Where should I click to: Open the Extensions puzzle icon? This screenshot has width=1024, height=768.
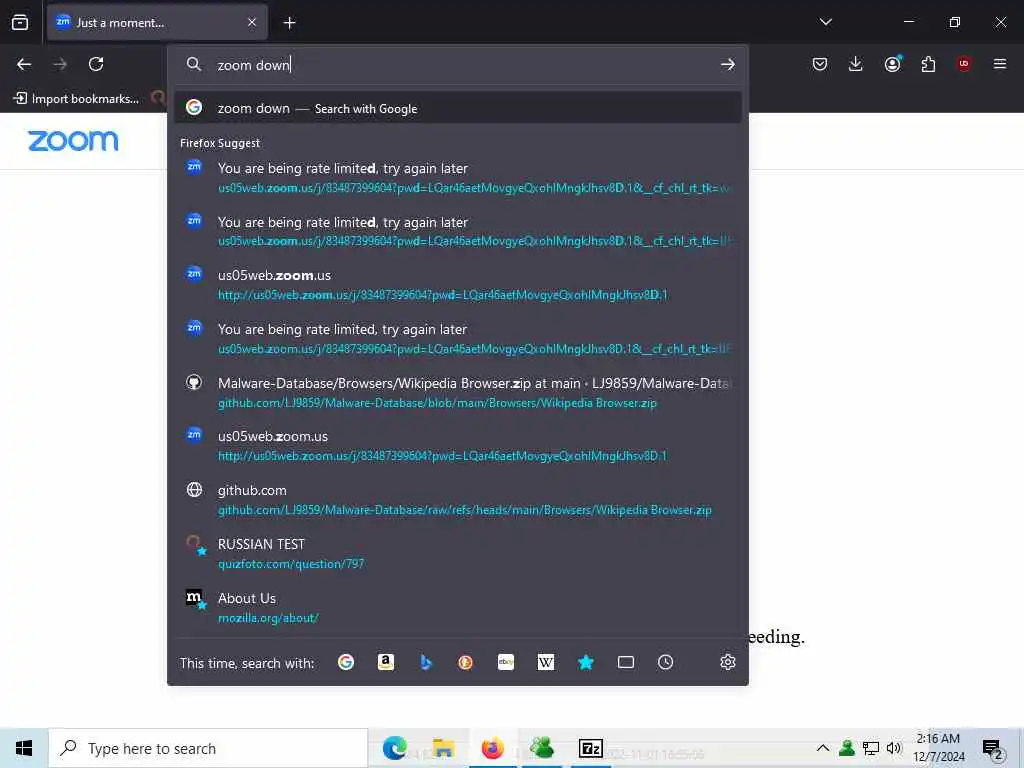coord(928,64)
